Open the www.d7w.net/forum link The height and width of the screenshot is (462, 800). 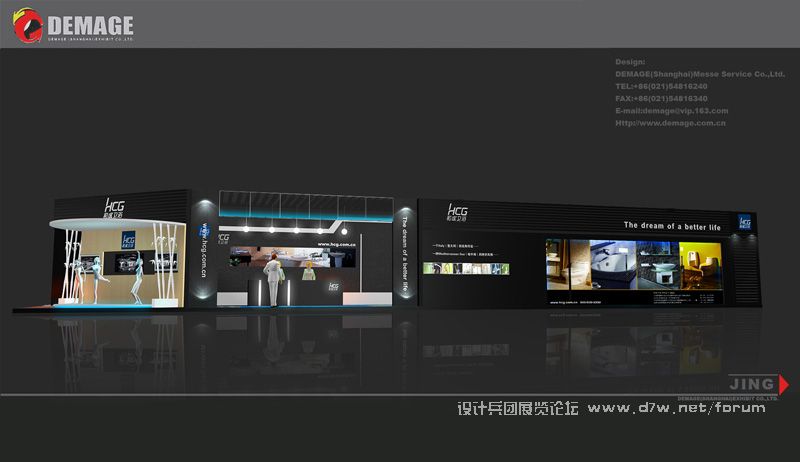[x=676, y=407]
